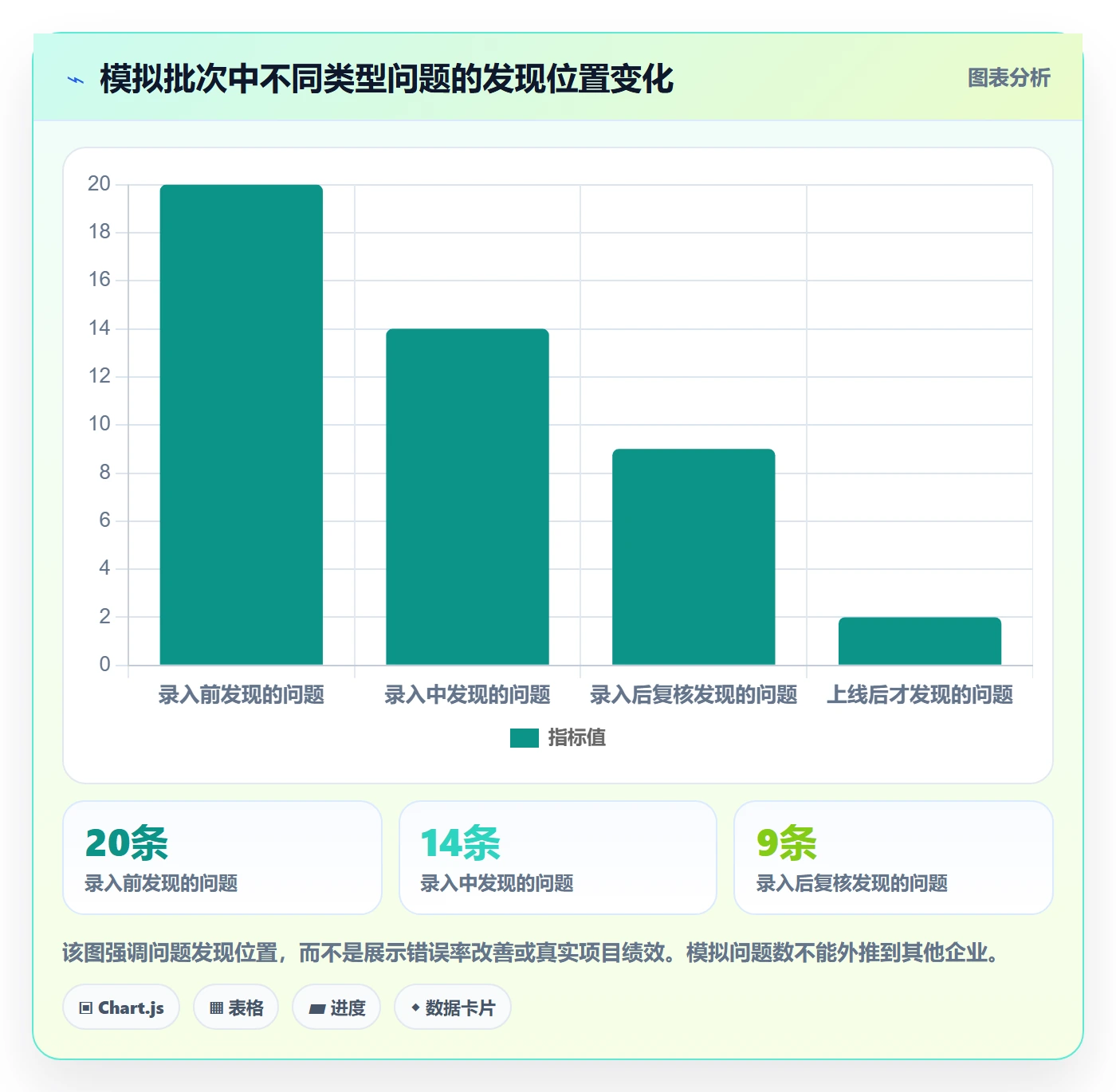Click the 录入后复核发现的问题 bar in the chart
1116x1092 pixels.
694,557
